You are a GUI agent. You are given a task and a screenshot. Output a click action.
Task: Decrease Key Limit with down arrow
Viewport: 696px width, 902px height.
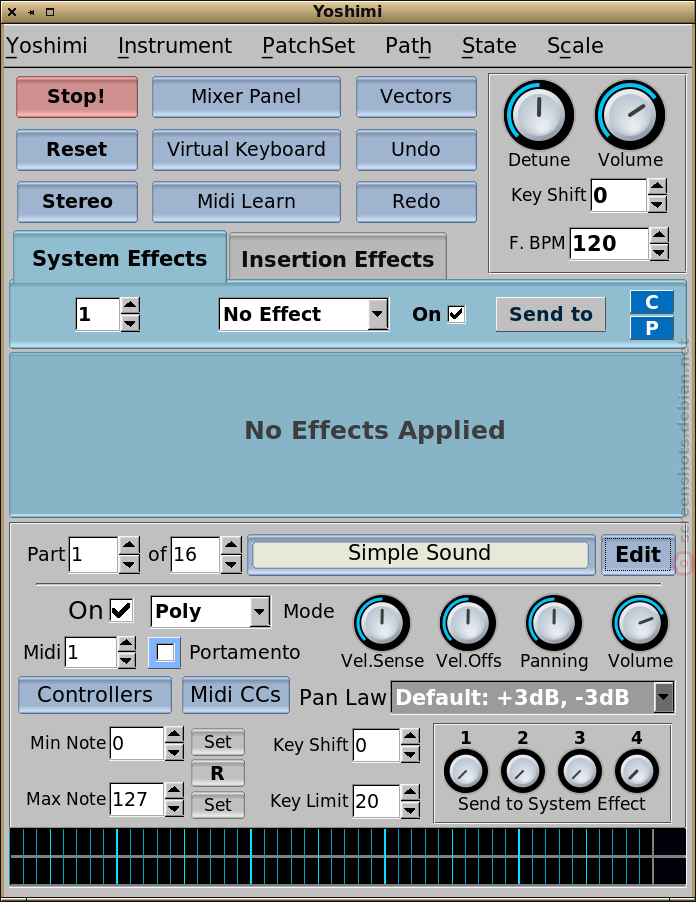click(x=410, y=810)
